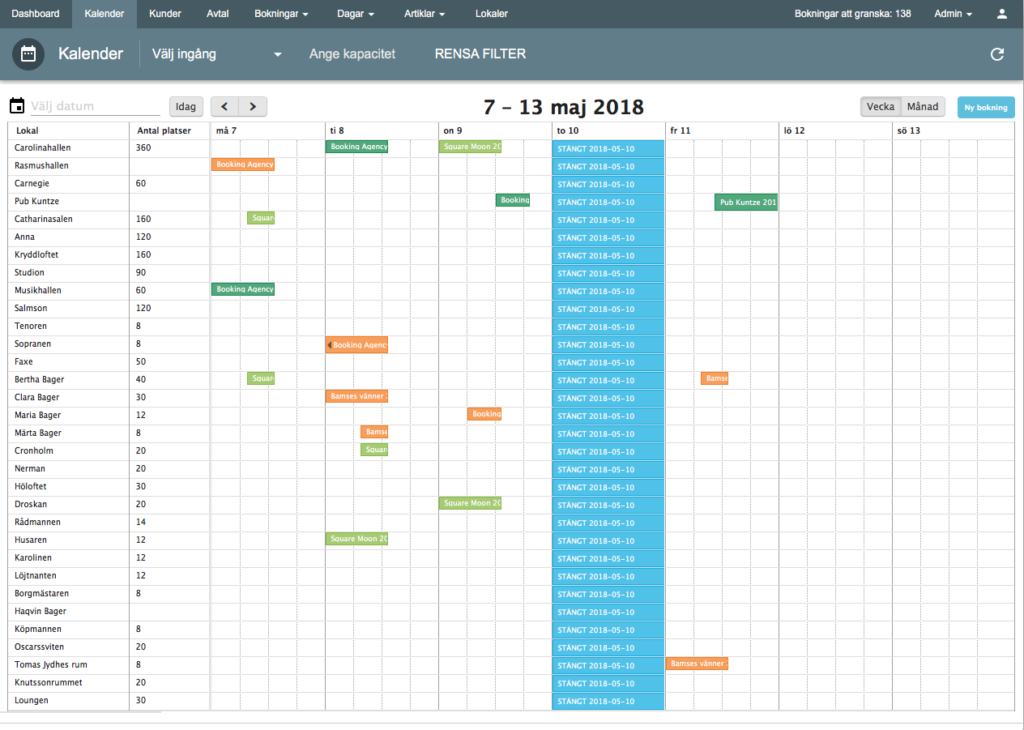The image size is (1024, 730).
Task: Click Carolinahallen's blue STÄNGT block on Thursday
Action: click(608, 148)
